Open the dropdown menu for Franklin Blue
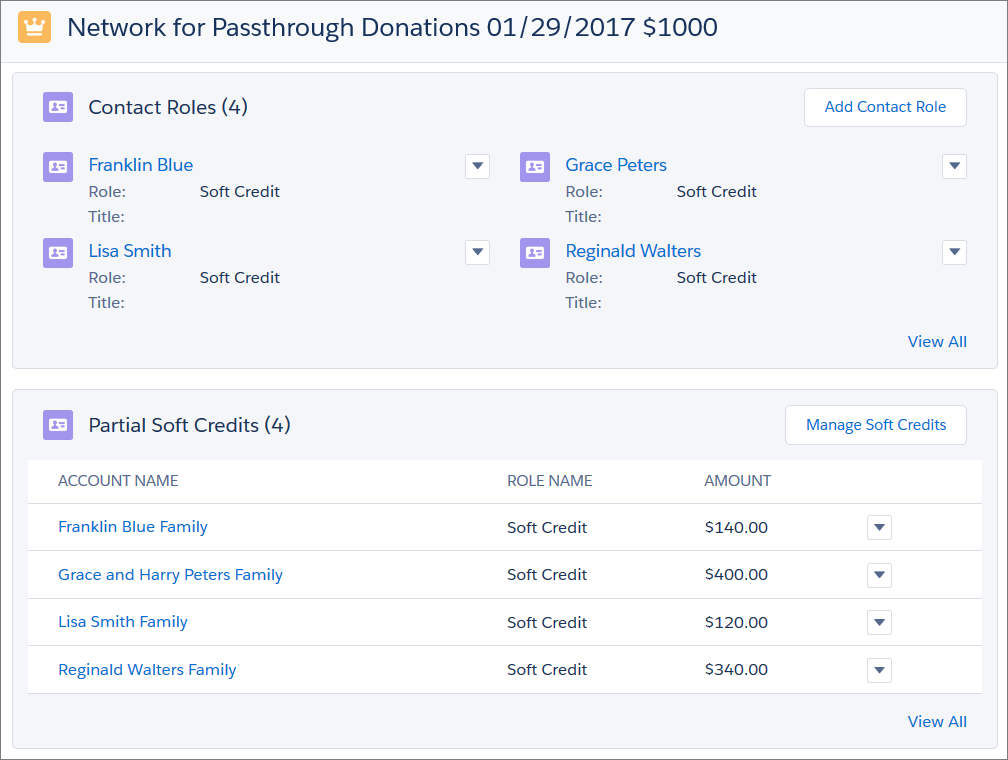Image resolution: width=1008 pixels, height=760 pixels. coord(477,166)
